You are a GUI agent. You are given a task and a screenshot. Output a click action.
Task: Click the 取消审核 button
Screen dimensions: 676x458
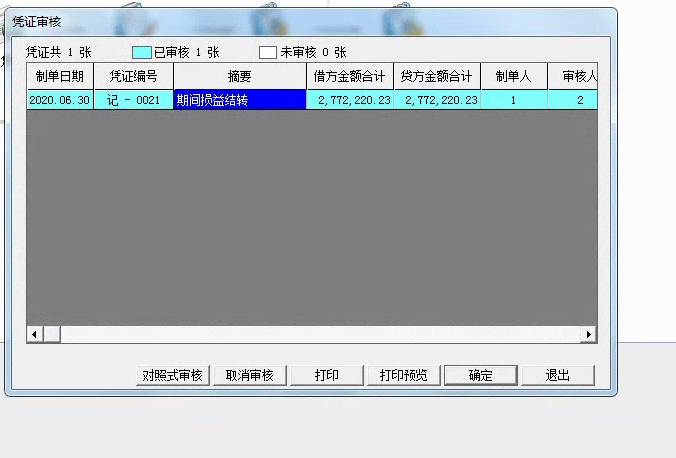tap(250, 375)
